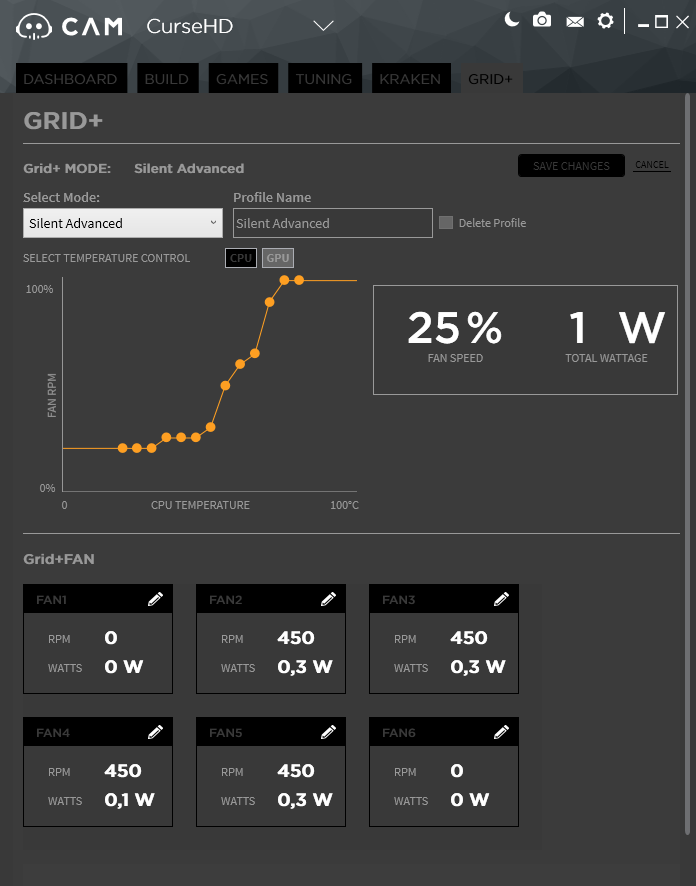Toggle night mode moon icon
The image size is (696, 886).
click(x=512, y=20)
